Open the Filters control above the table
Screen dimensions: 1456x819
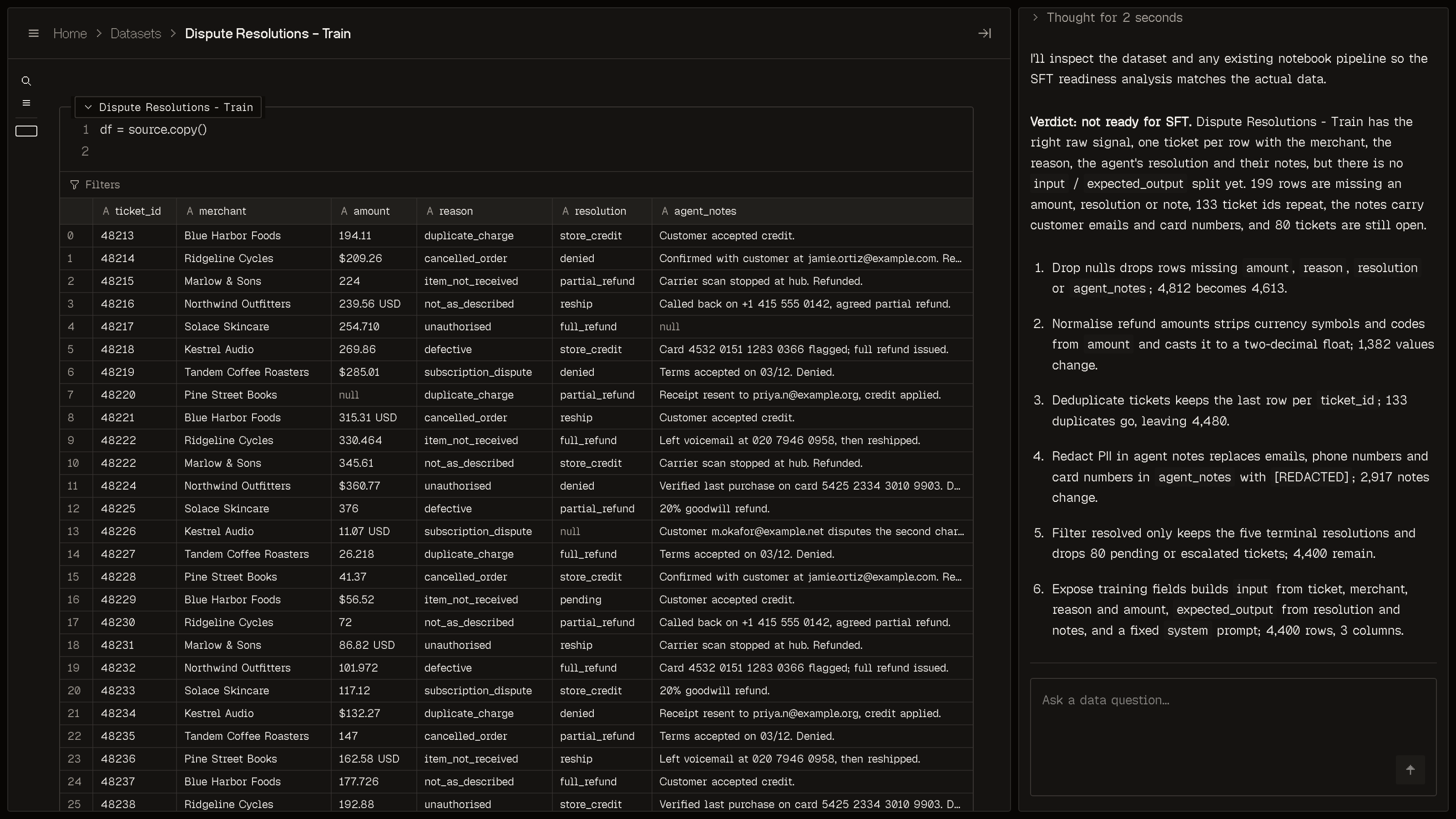point(95,185)
